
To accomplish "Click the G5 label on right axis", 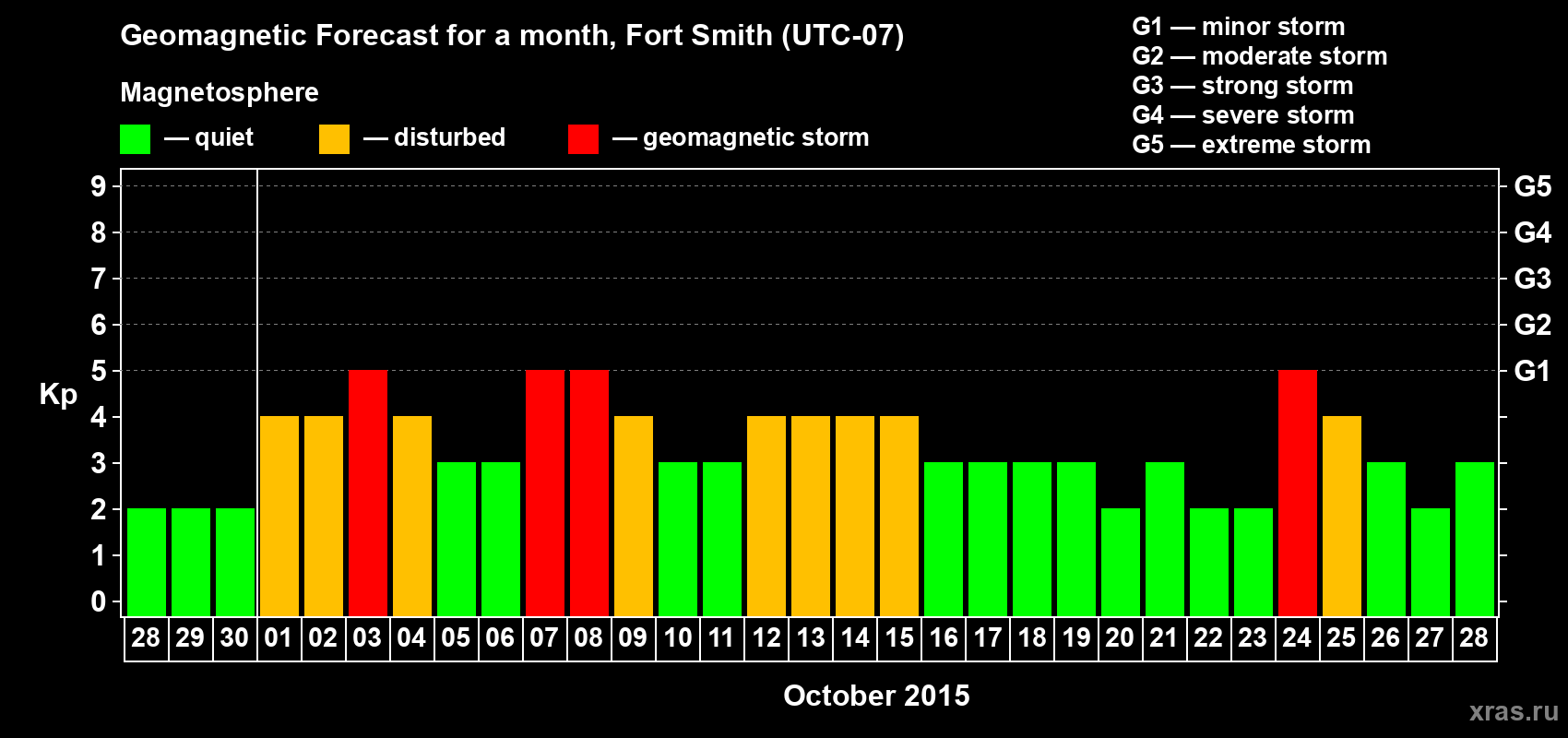I will click(x=1532, y=186).
